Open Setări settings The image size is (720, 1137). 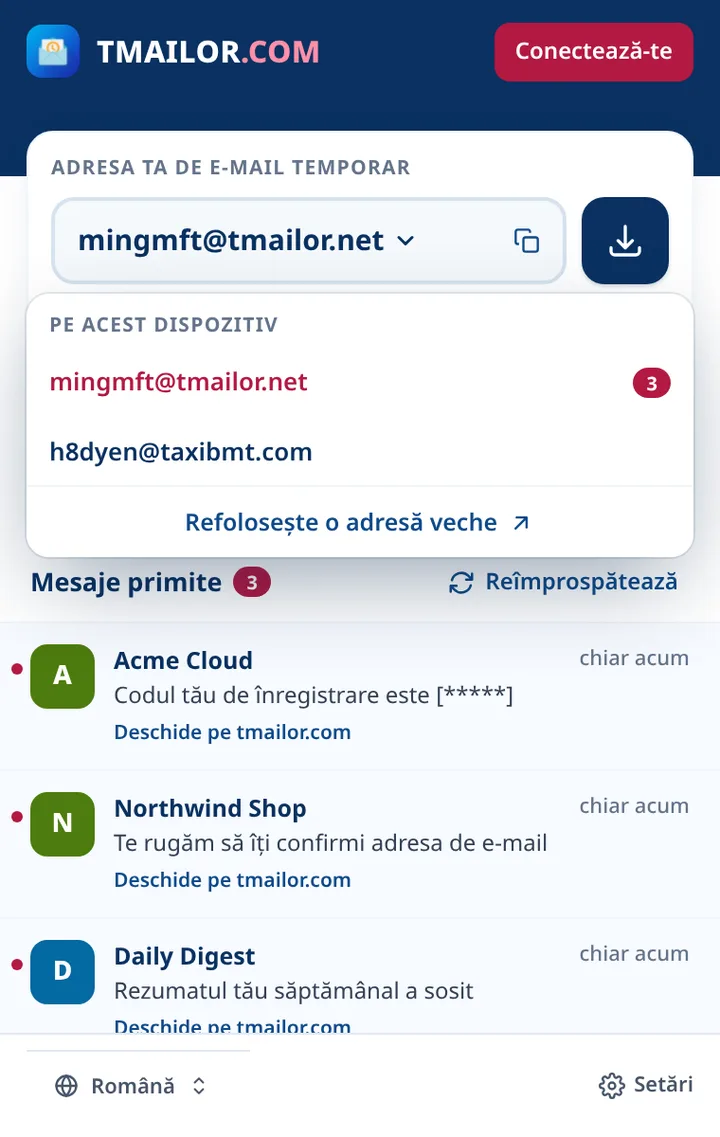tap(645, 1085)
